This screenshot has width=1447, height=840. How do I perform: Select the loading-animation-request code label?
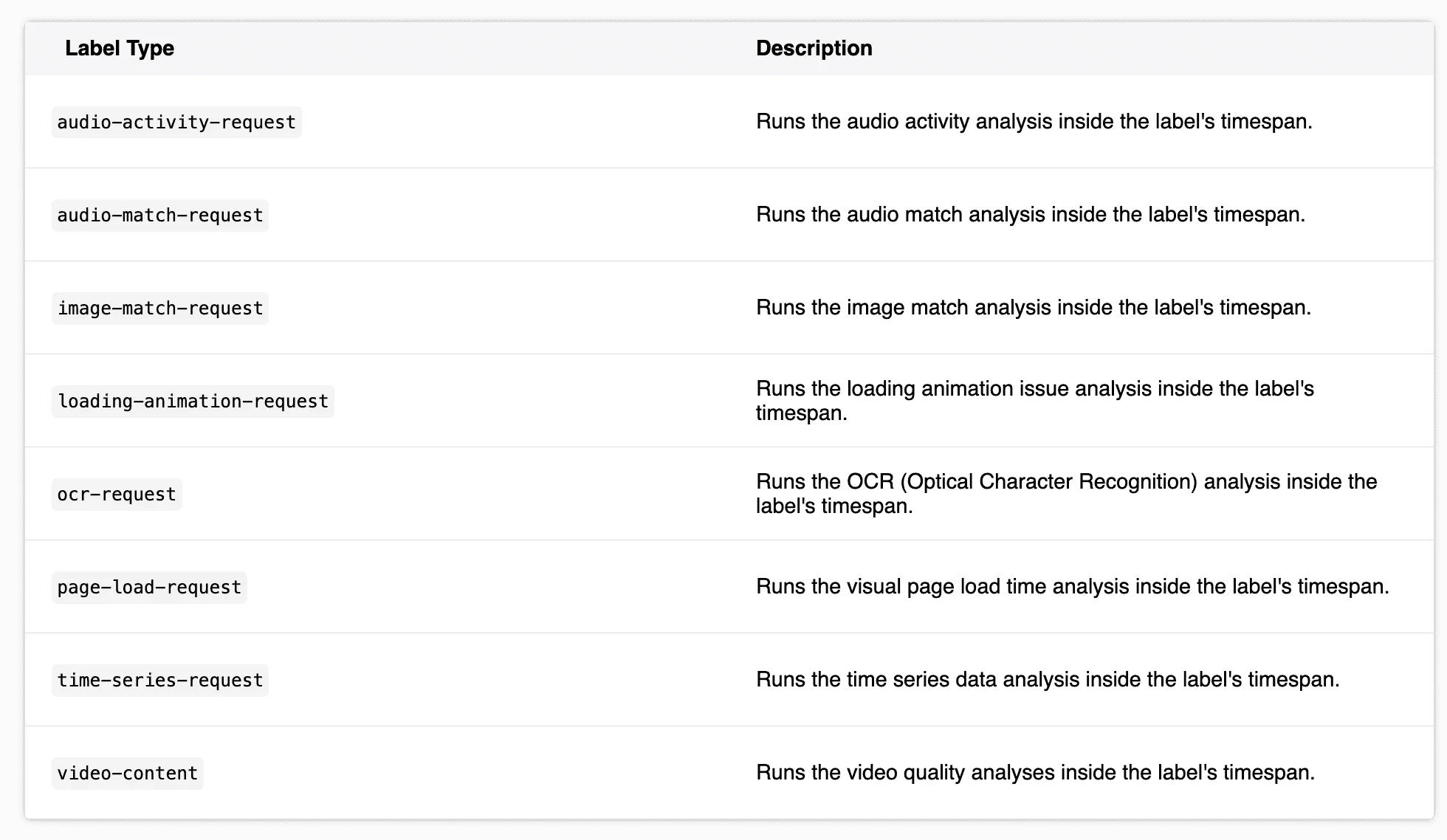point(193,401)
